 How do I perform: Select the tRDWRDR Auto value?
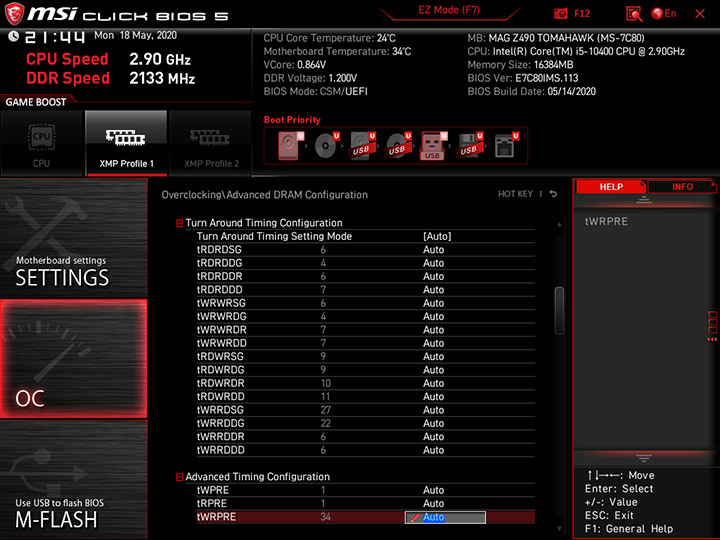coord(433,383)
